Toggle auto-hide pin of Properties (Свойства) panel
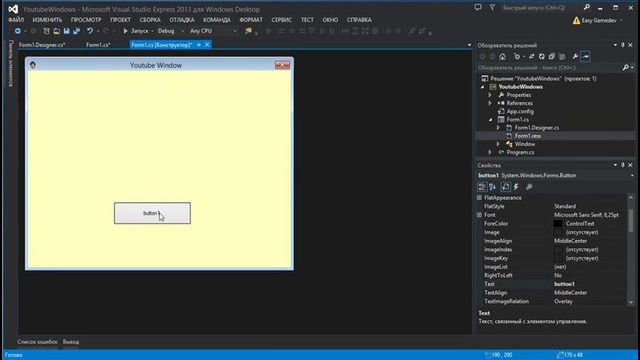The height and width of the screenshot is (360, 640). pyautogui.click(x=623, y=165)
